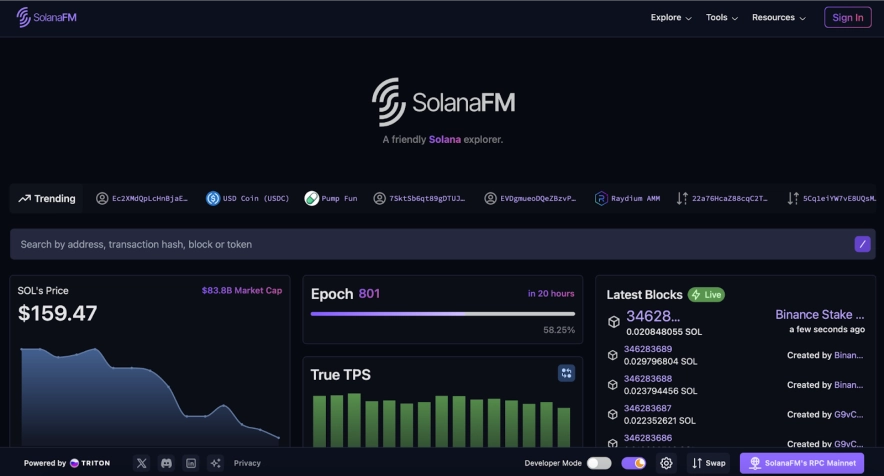This screenshot has width=884, height=476.
Task: Open the Tools dropdown menu
Action: click(x=722, y=17)
